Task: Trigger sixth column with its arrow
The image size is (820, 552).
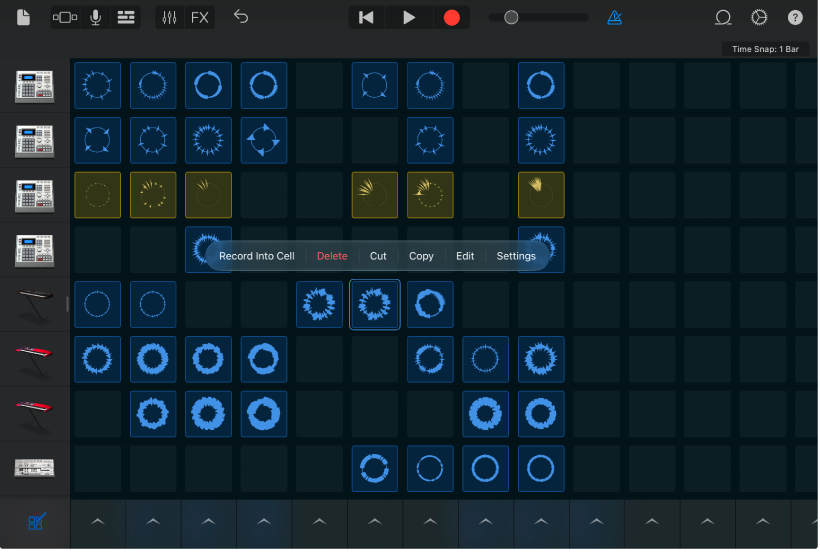Action: [375, 521]
